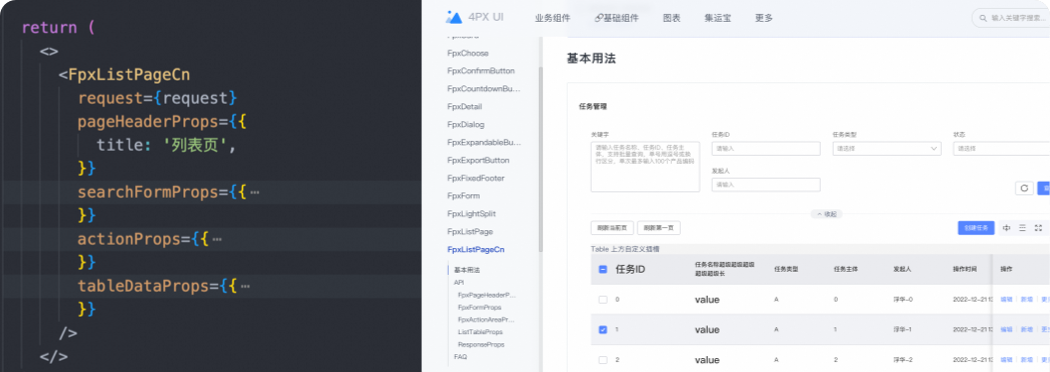
Task: Open the 状态 select dropdown
Action: click(1001, 149)
